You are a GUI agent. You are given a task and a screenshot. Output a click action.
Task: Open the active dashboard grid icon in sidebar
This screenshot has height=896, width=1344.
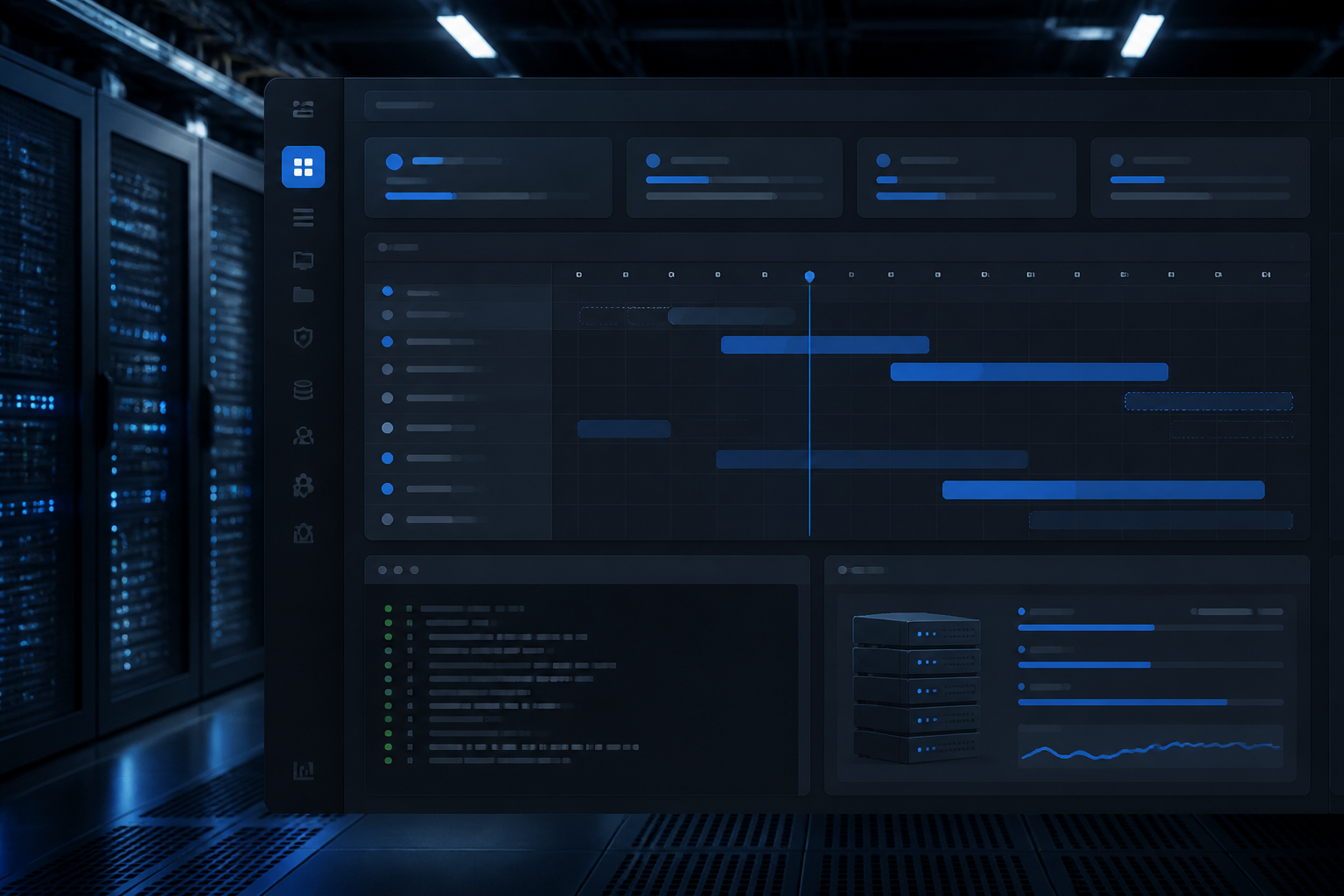(303, 167)
